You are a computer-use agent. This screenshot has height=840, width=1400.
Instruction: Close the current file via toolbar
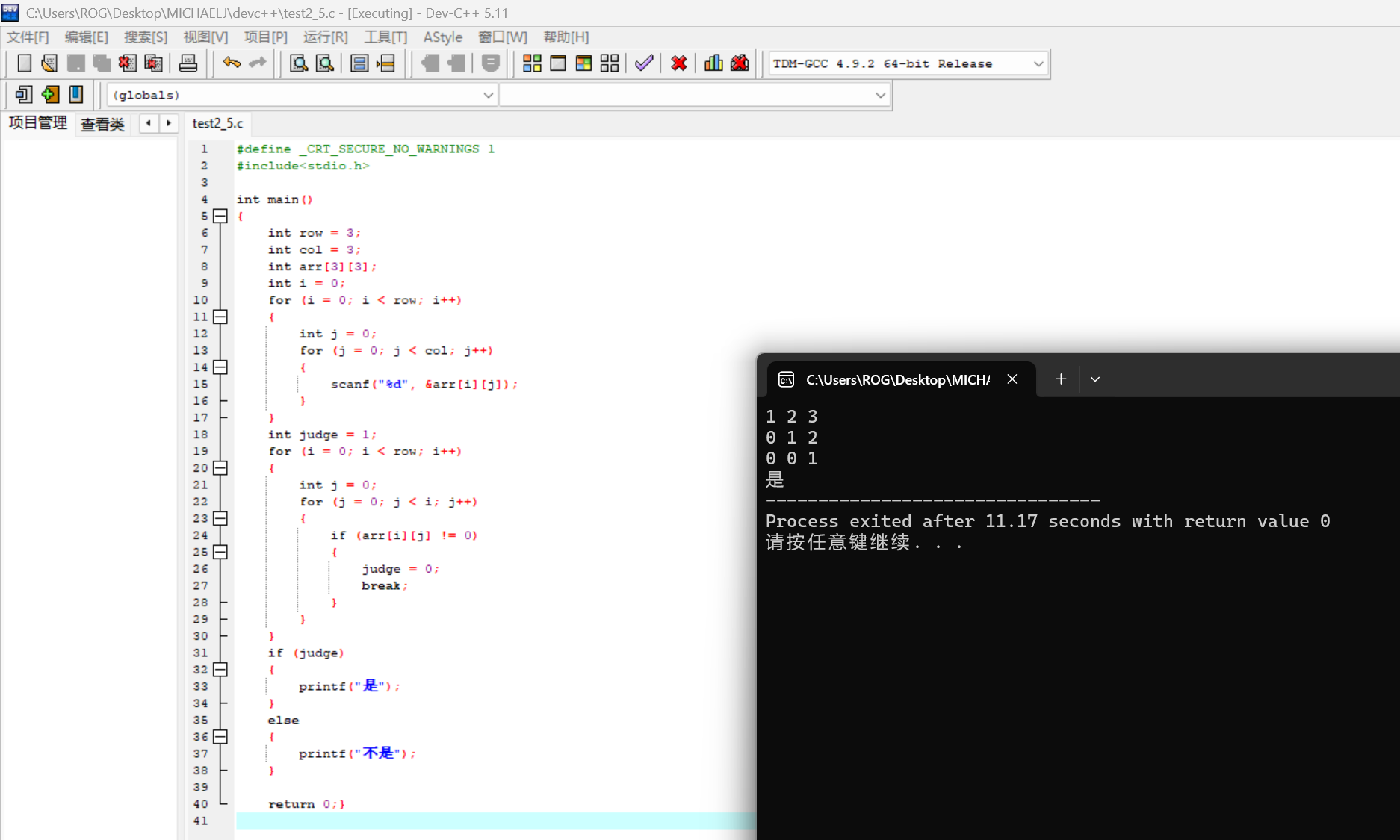point(127,63)
